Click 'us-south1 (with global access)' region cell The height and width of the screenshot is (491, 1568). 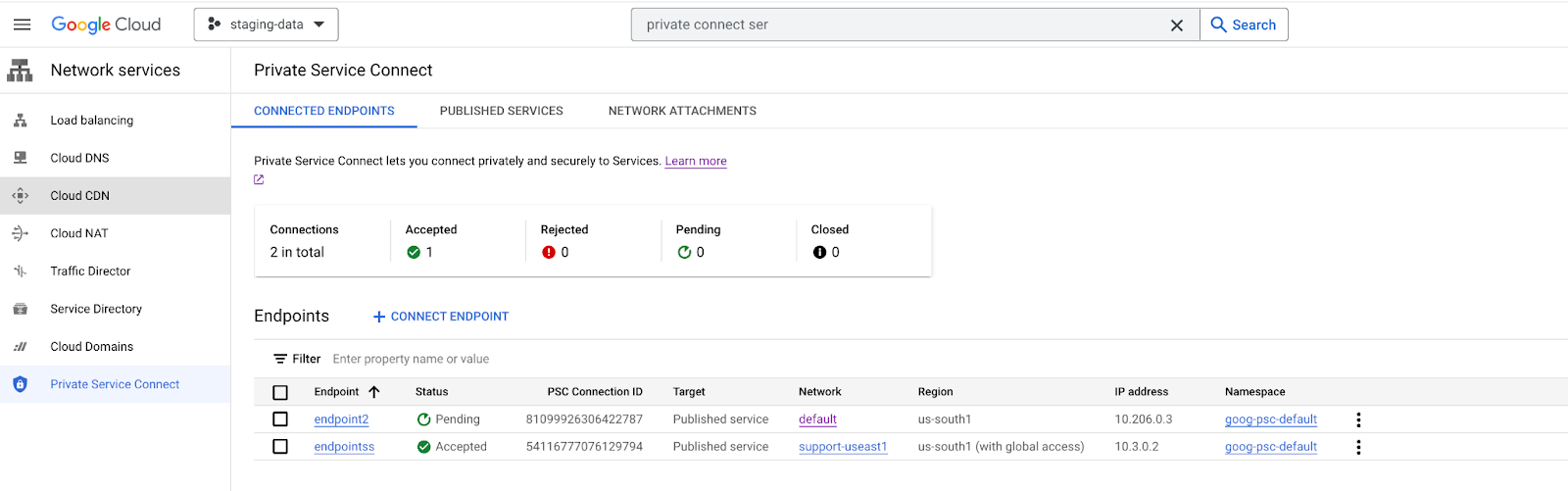click(1001, 447)
